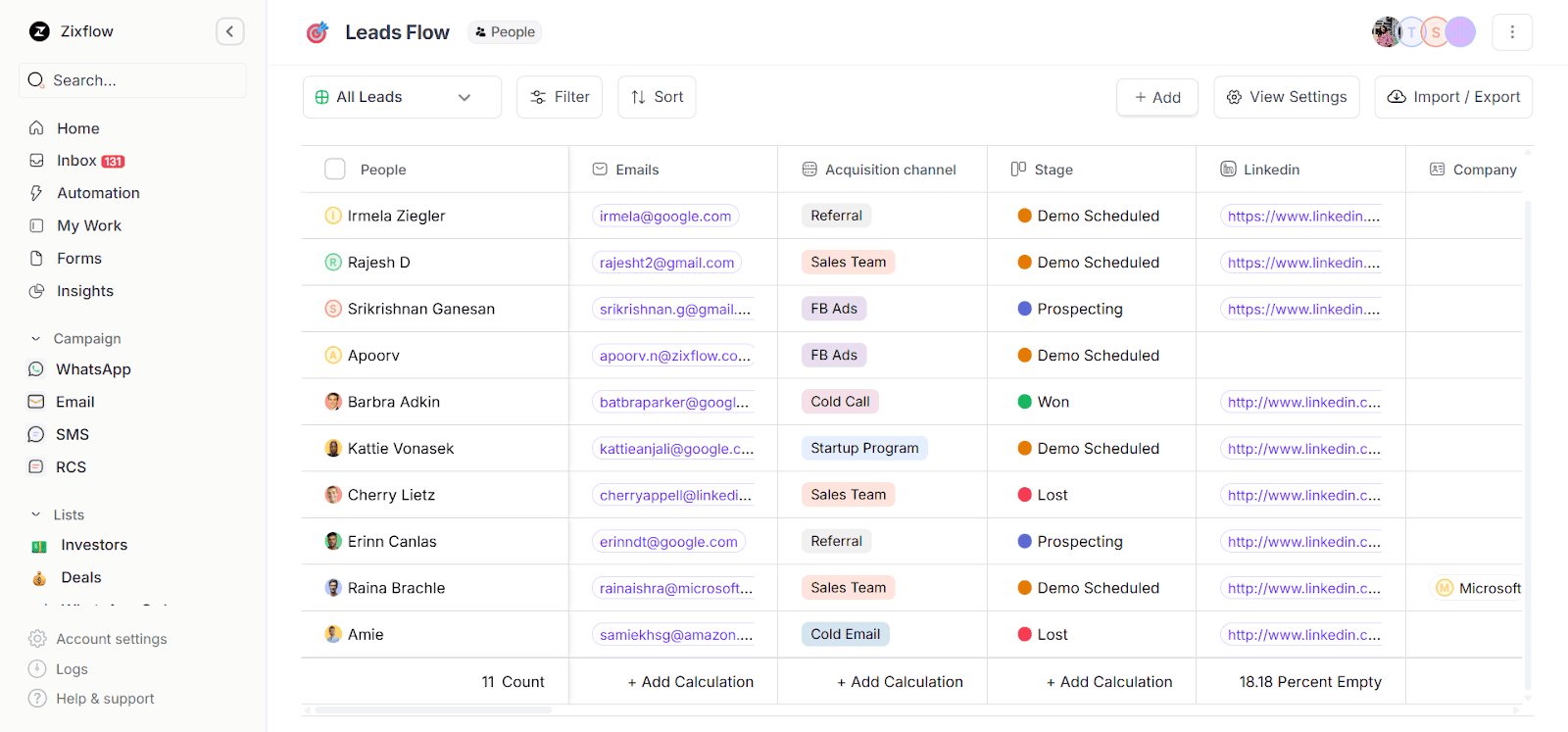This screenshot has width=1568, height=732.
Task: Open the All Leads view dropdown
Action: pos(402,97)
